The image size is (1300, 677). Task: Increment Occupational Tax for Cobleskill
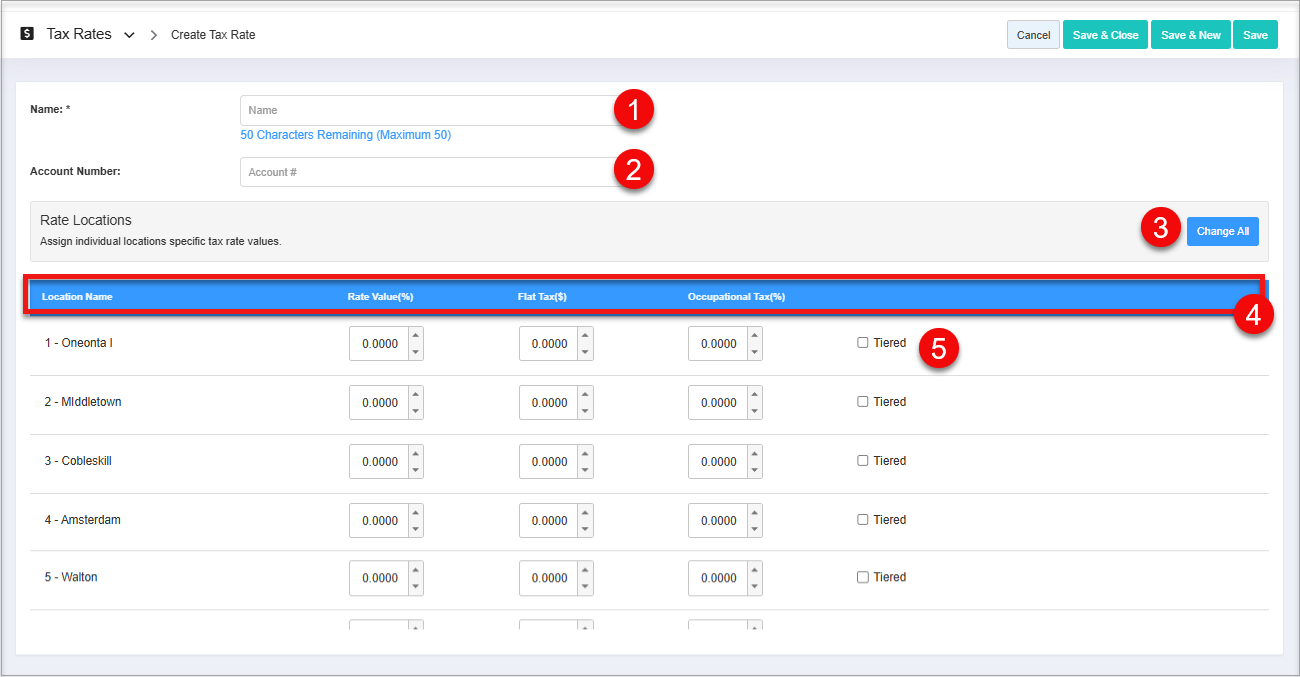tap(755, 454)
